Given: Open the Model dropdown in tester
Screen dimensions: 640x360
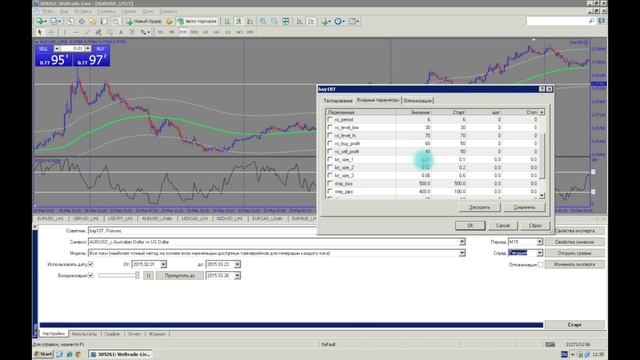Looking at the screenshot, I should (x=462, y=253).
